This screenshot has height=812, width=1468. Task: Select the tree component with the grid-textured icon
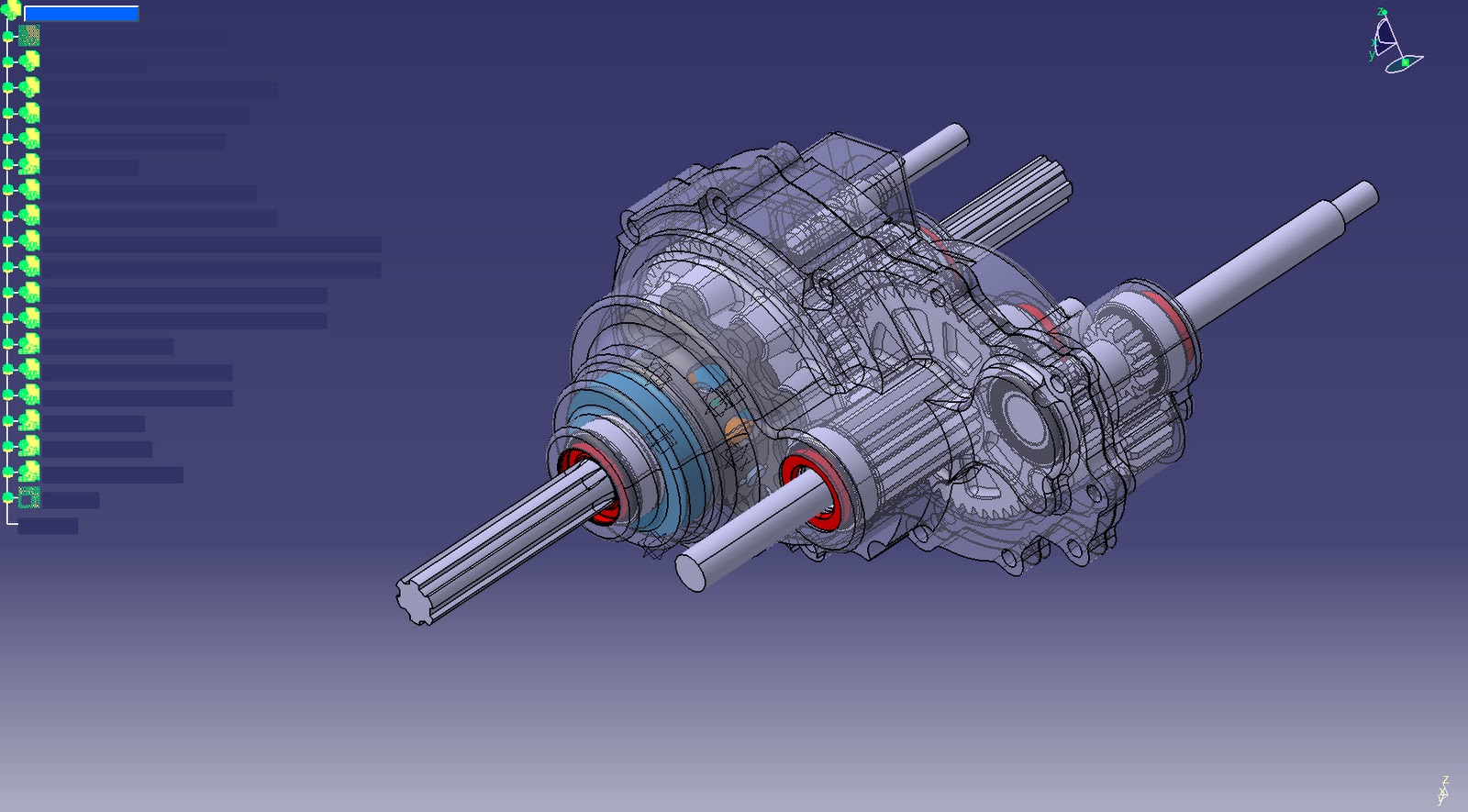pos(29,36)
